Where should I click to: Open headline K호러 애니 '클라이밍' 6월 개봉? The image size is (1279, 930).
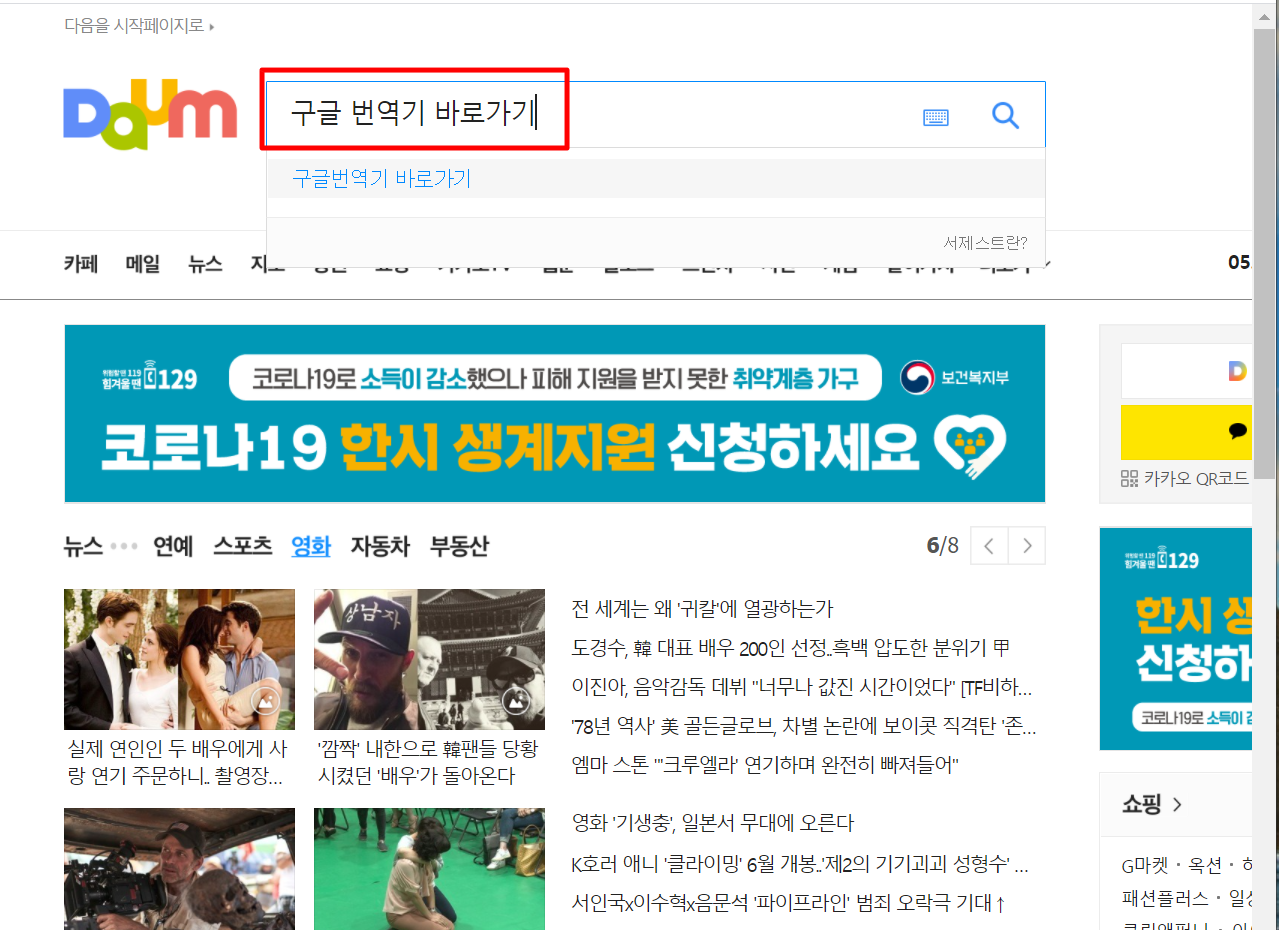800,864
